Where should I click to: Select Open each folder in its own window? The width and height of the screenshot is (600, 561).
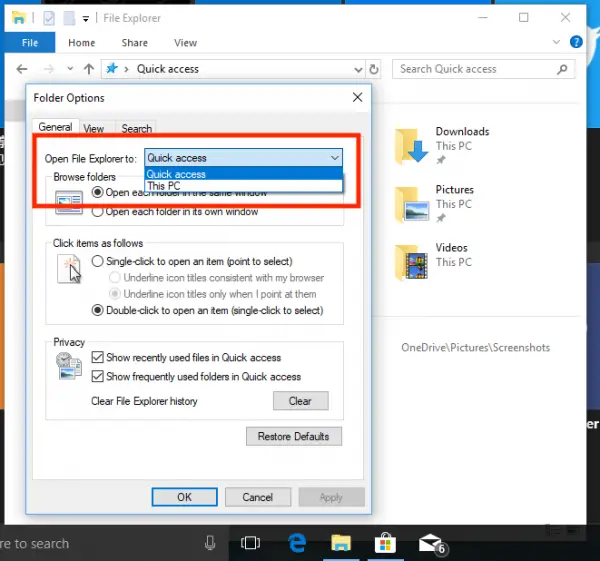pyautogui.click(x=98, y=211)
